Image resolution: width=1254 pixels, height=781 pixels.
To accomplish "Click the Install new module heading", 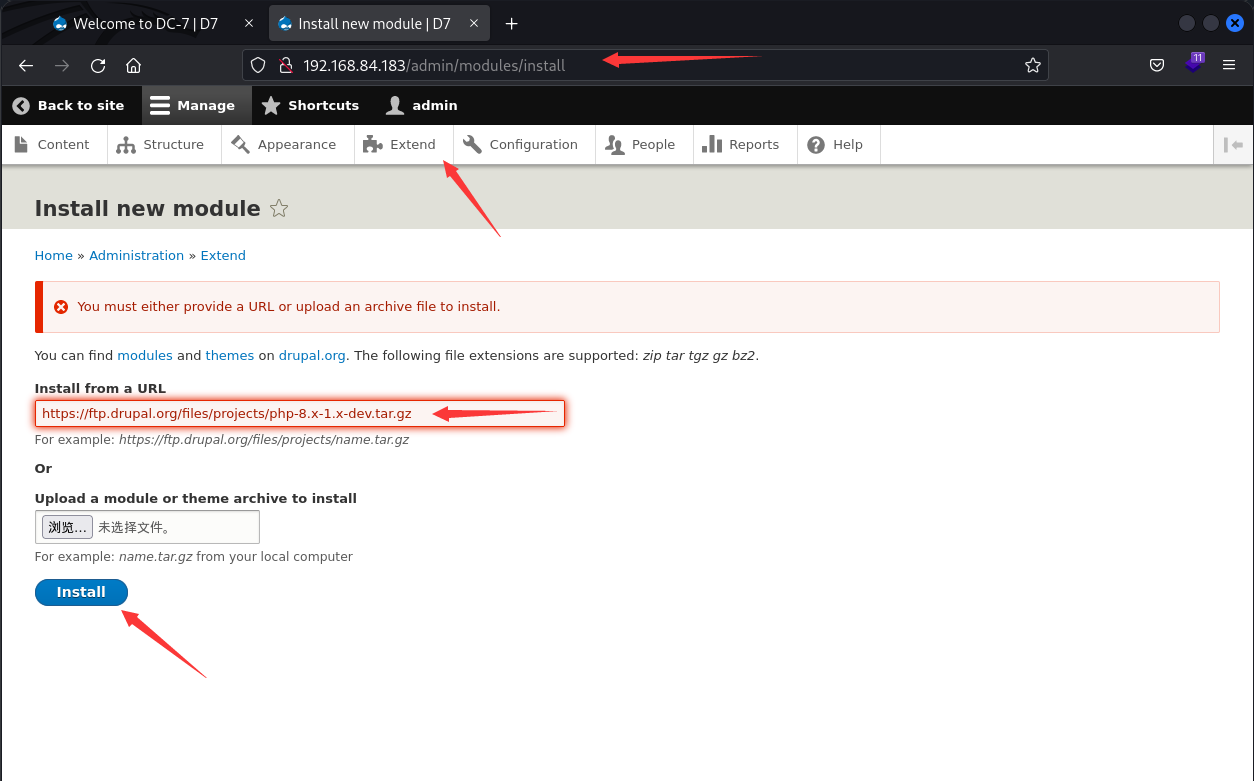I will click(148, 208).
